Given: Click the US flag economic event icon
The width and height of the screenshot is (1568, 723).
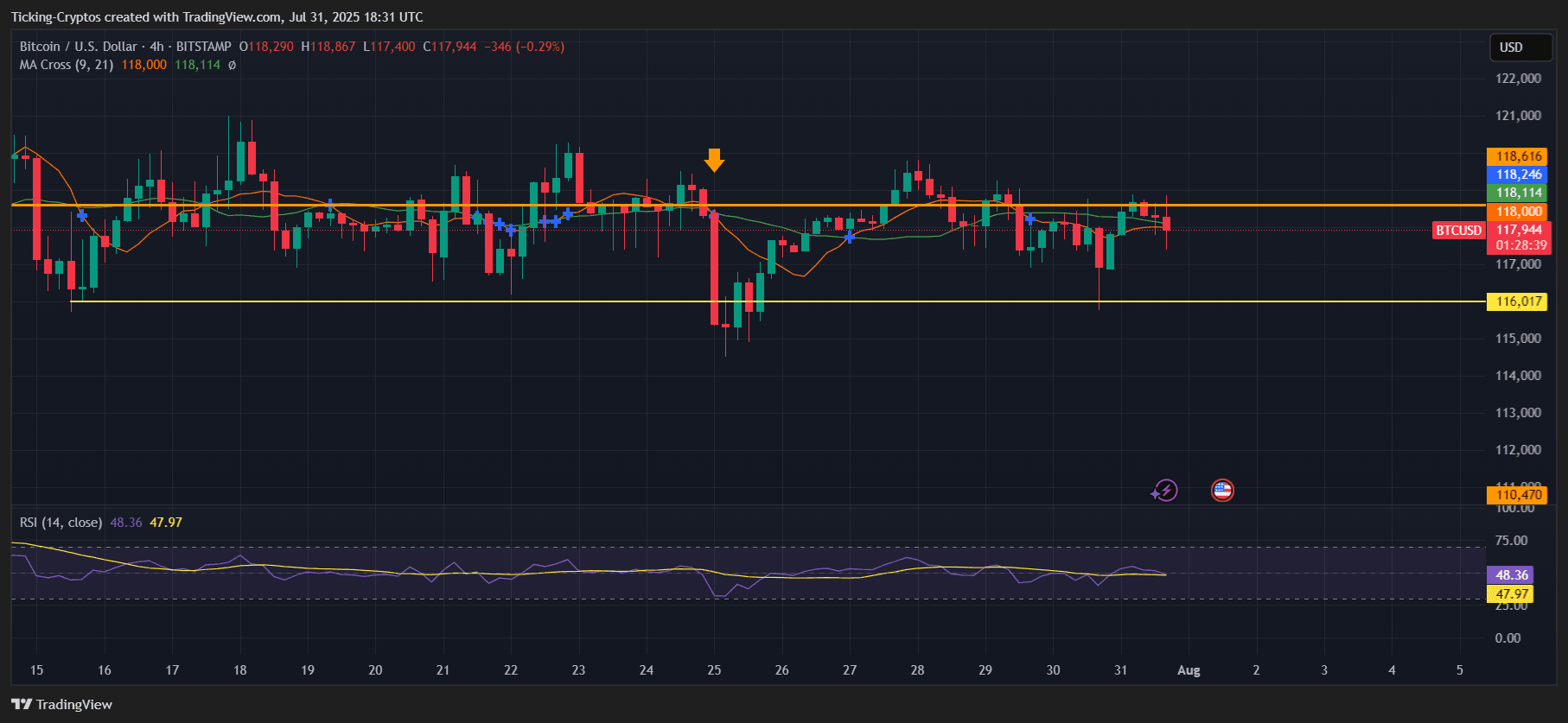Looking at the screenshot, I should [x=1222, y=491].
